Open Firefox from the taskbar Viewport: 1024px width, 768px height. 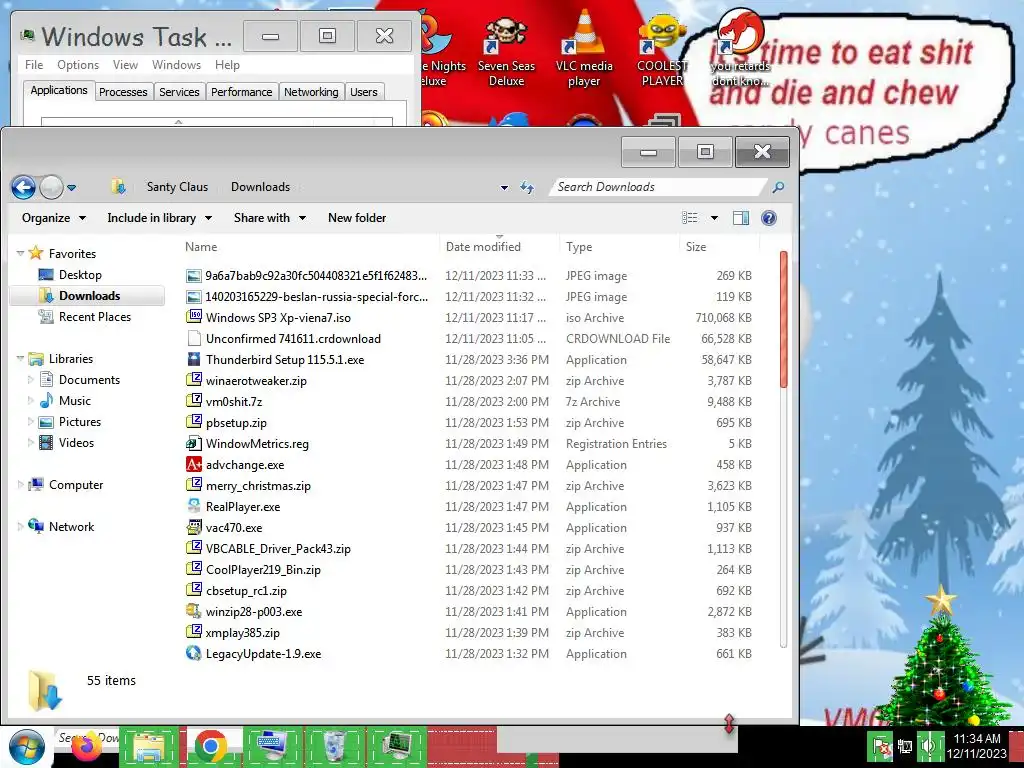87,746
